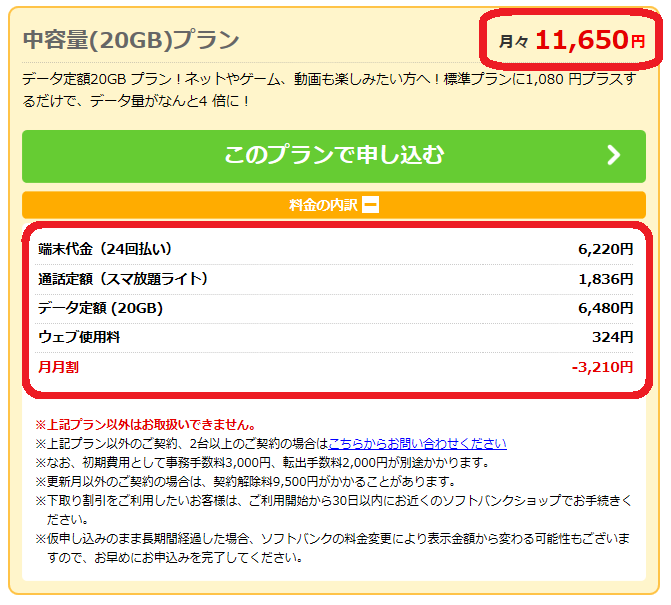The height and width of the screenshot is (605, 671).
Task: Collapse 料金の内訳 using the minus icon
Action: (x=370, y=206)
